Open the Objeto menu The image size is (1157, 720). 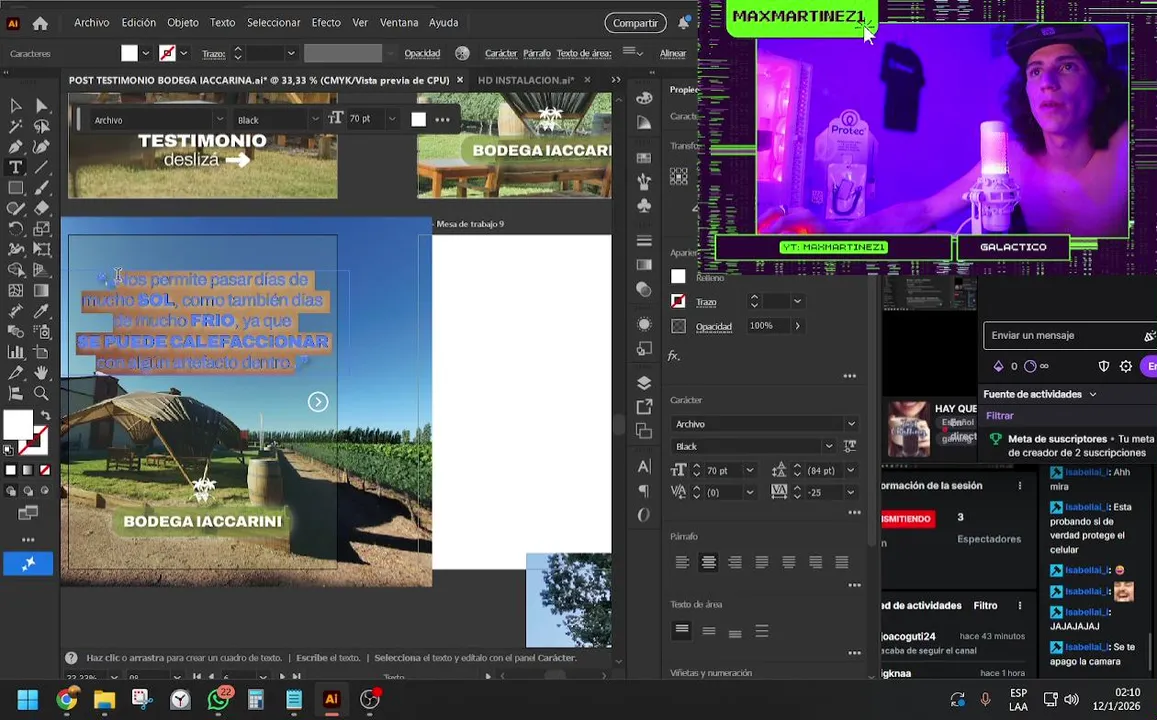pos(183,23)
